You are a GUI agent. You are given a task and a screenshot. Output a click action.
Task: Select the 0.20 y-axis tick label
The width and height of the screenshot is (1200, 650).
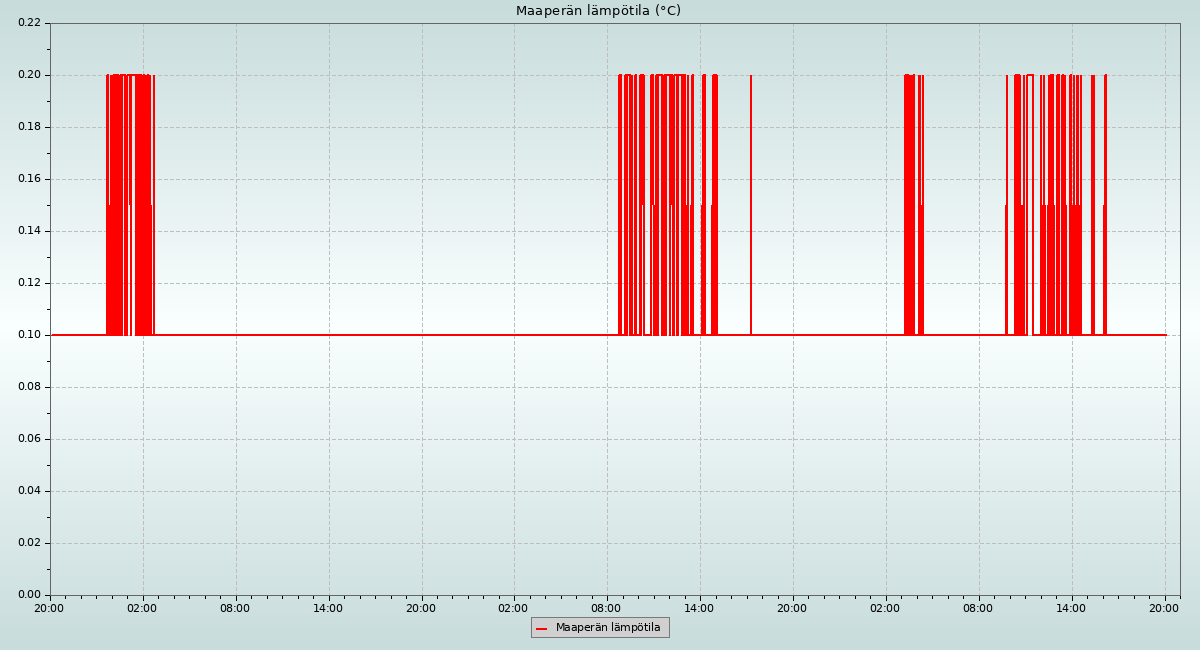pos(29,75)
